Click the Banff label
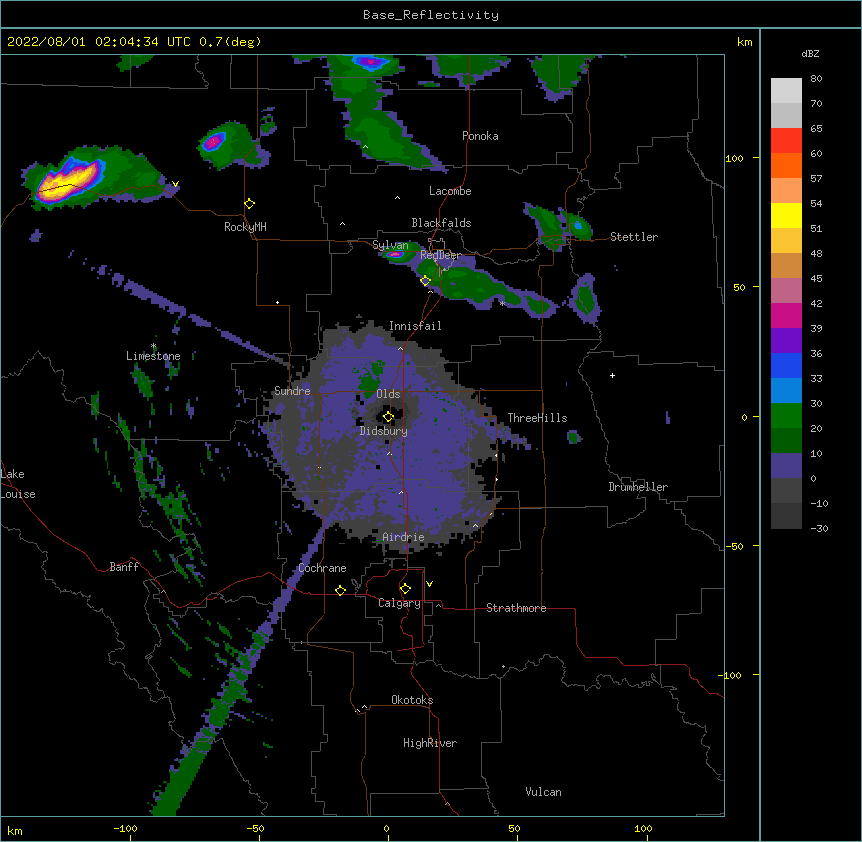 (124, 567)
